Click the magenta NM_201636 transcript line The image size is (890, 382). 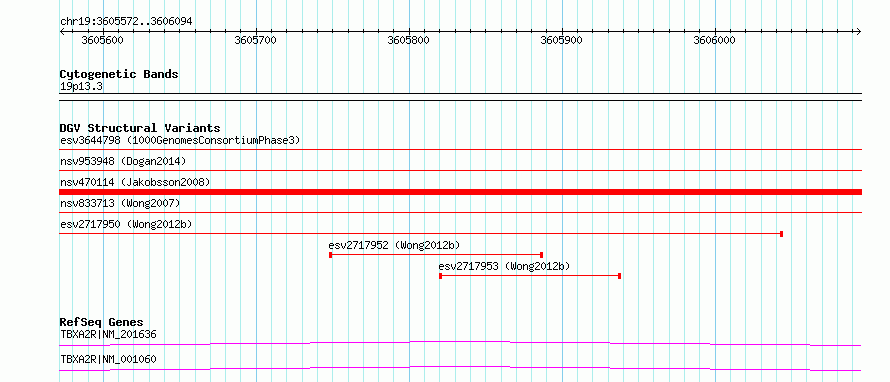tap(460, 343)
